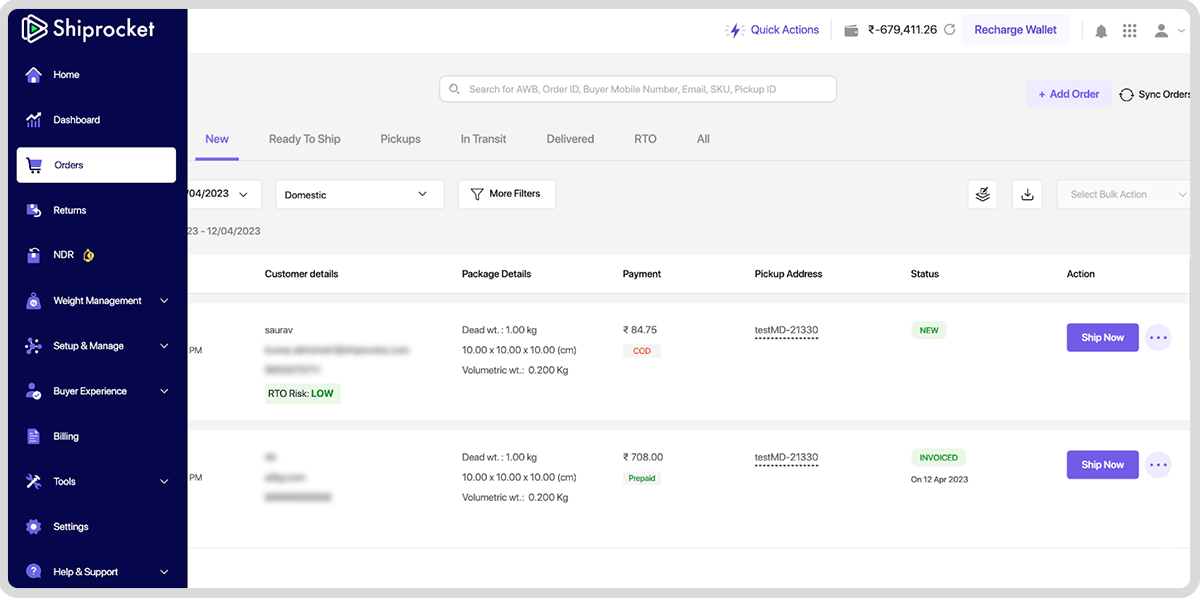This screenshot has width=1200, height=598.
Task: Click pickup address of COD order
Action: point(786,331)
